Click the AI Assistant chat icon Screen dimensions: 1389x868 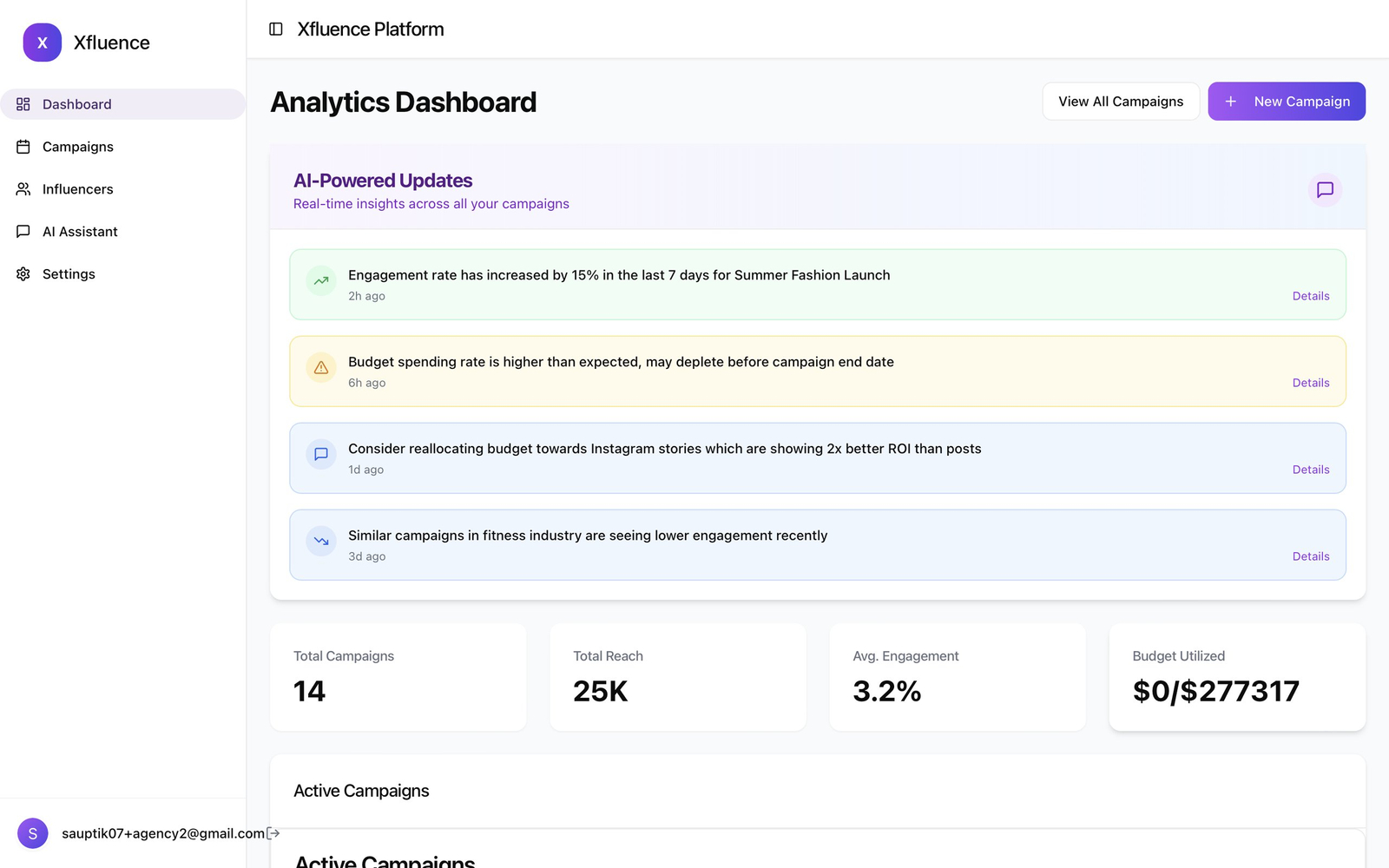[23, 232]
